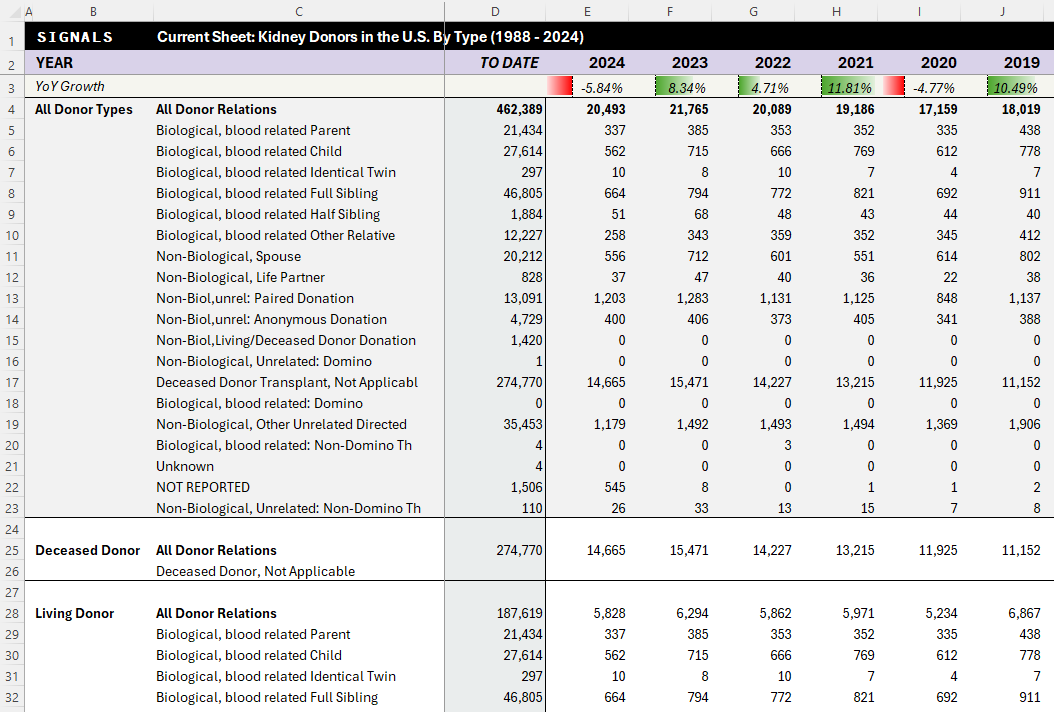Select the 10.49% growth cell
1054x712 pixels.
point(1002,87)
